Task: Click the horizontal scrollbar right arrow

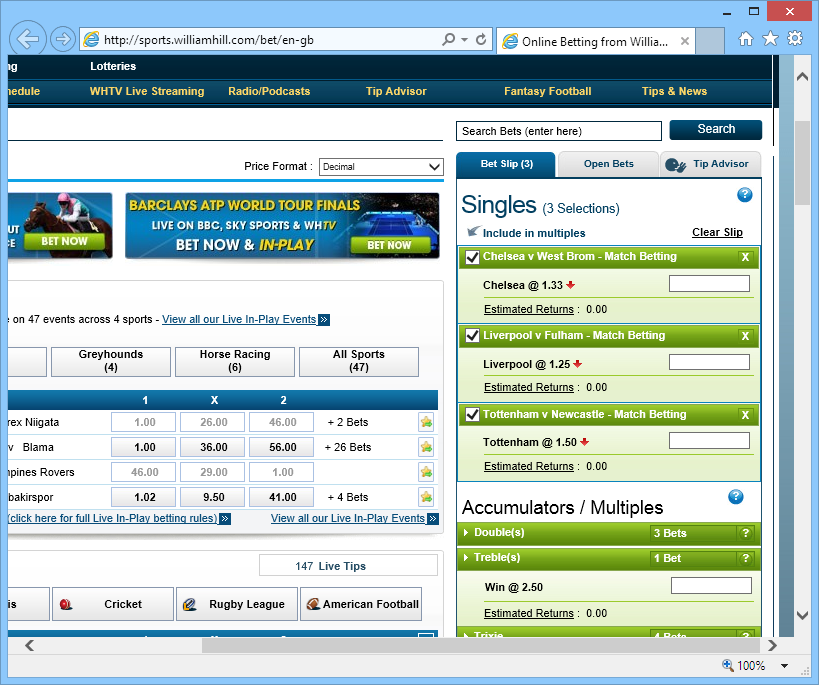Action: click(772, 646)
